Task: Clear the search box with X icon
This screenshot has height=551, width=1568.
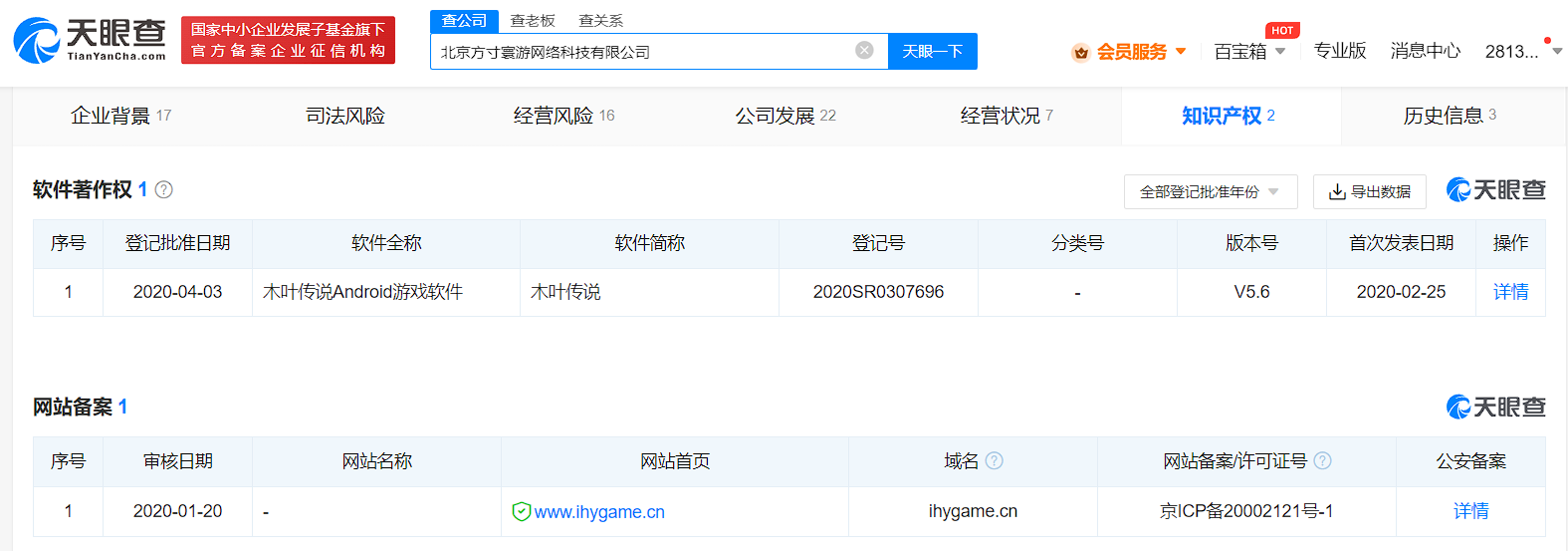Action: coord(864,51)
